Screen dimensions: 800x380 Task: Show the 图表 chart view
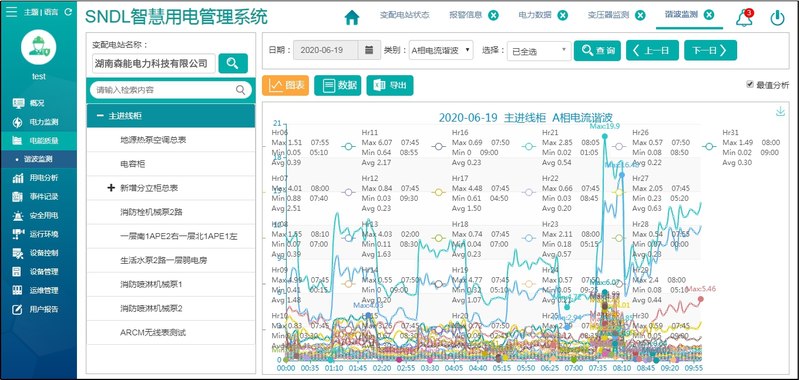coord(285,85)
